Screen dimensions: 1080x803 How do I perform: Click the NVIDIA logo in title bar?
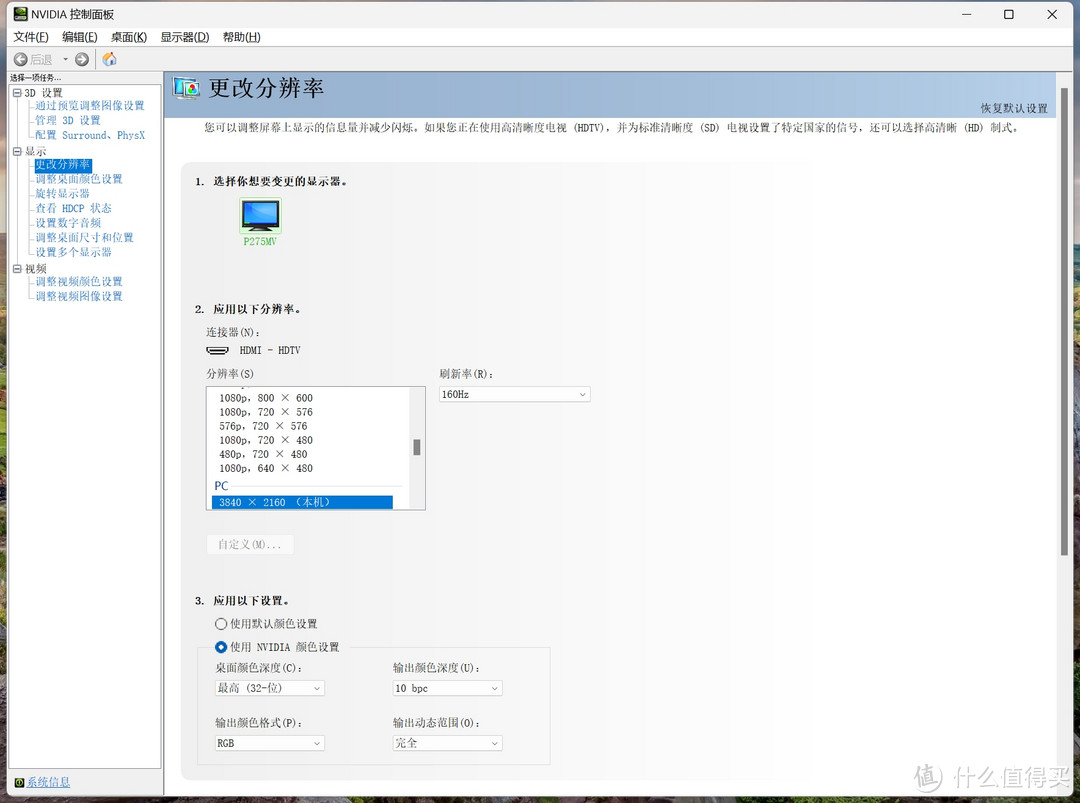tap(21, 14)
